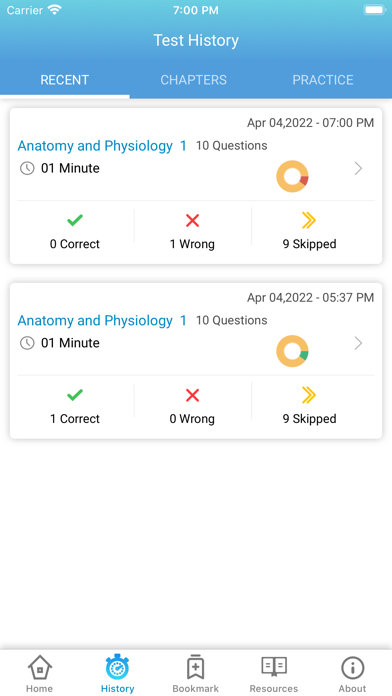The height and width of the screenshot is (696, 392).
Task: Click the red X icon in 05:37 PM test
Action: (x=192, y=395)
